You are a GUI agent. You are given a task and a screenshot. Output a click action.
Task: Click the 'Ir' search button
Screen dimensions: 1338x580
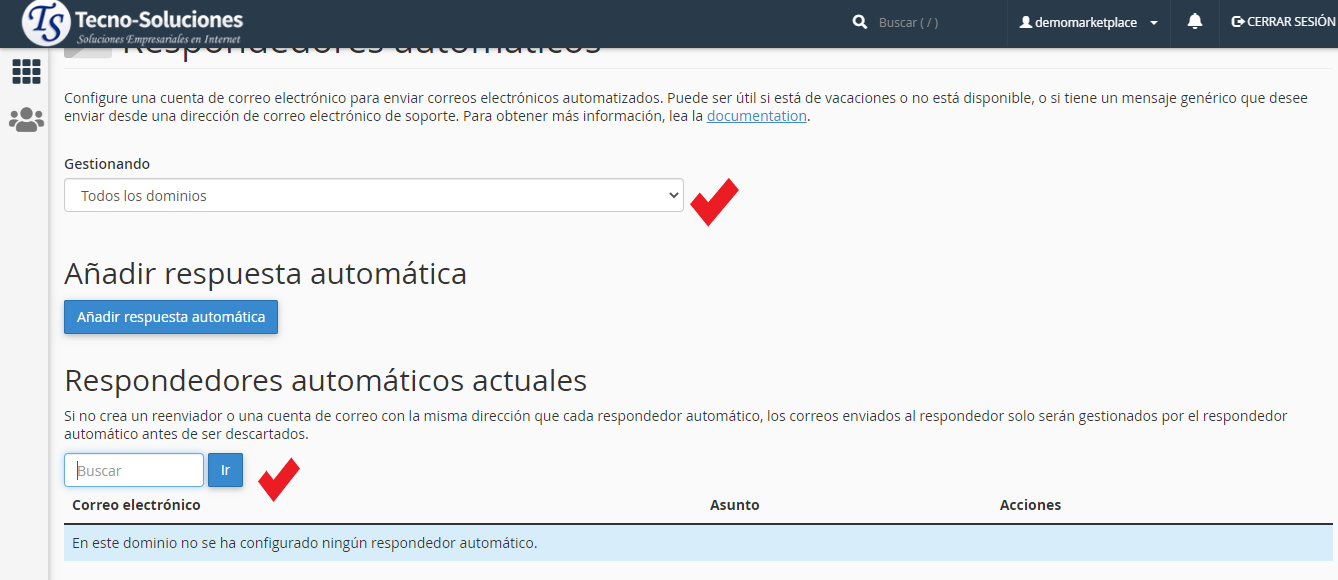click(x=225, y=470)
